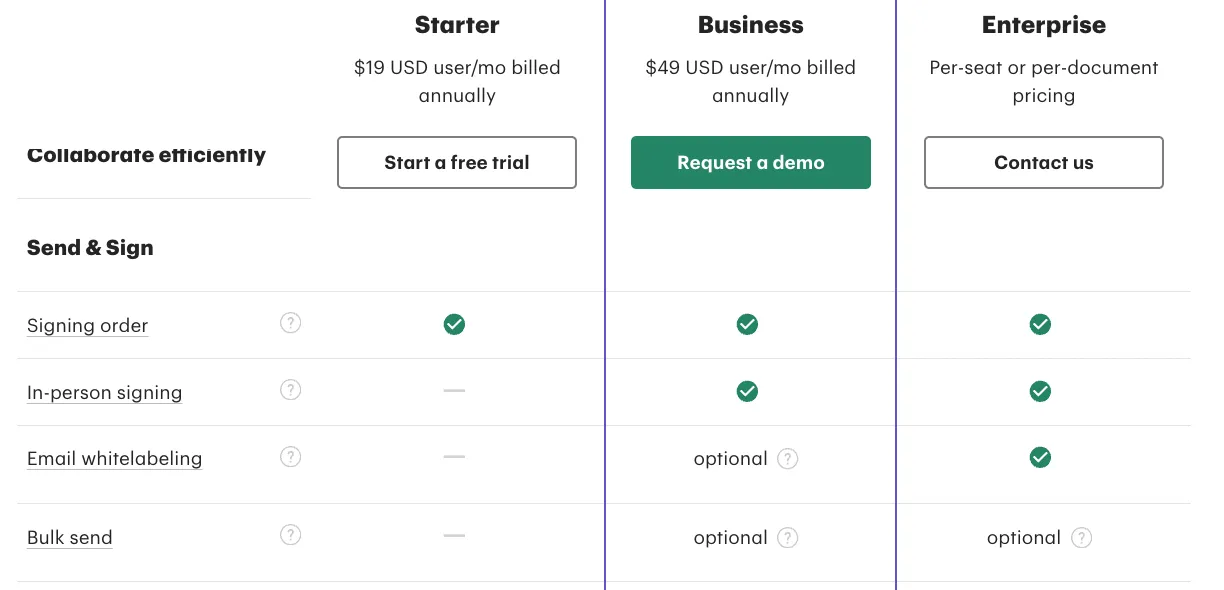The image size is (1224, 590).
Task: Click Enterprise Email whitelabeling green checkmark
Action: click(x=1040, y=457)
